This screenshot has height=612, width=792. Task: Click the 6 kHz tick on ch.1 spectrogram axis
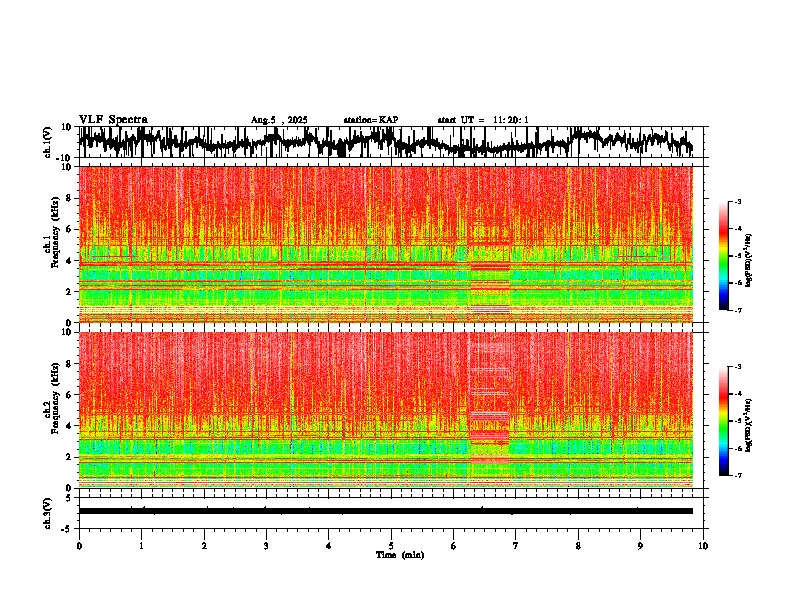pyautogui.click(x=70, y=229)
